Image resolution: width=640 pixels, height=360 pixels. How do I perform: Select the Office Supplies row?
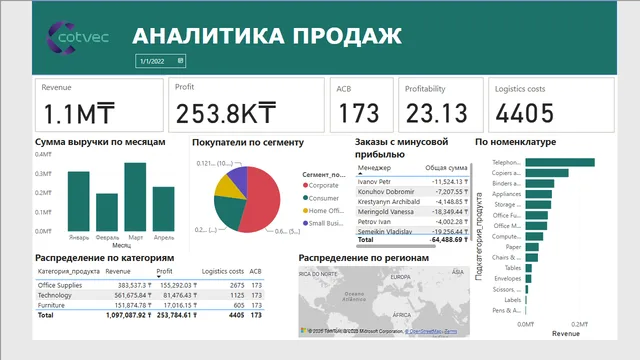click(x=150, y=285)
